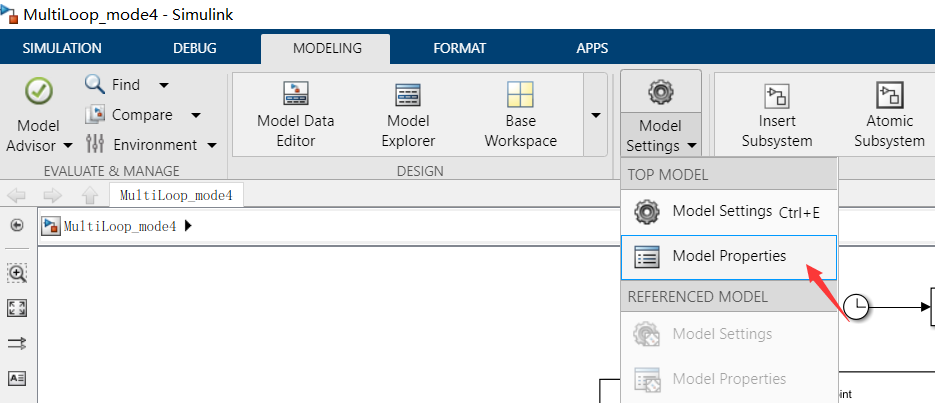Choose Model Settings Ctrl+E under Top Model
Viewport: 935px width, 403px height.
(729, 212)
